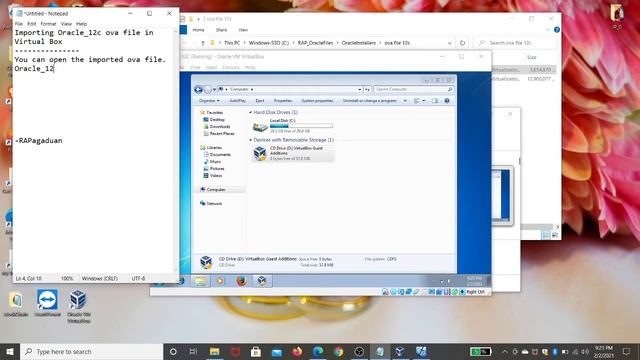Open Google Chrome from the Windows taskbar

(338, 351)
